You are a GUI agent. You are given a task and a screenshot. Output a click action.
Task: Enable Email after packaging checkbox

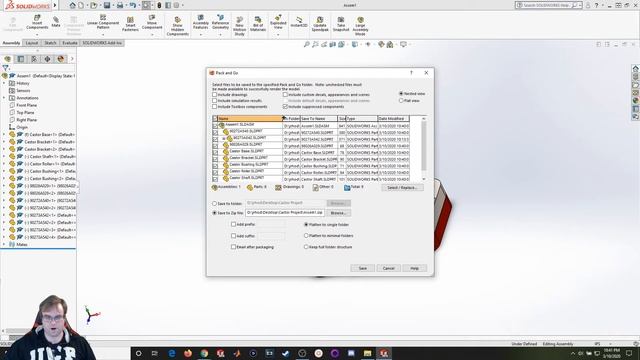tap(233, 247)
